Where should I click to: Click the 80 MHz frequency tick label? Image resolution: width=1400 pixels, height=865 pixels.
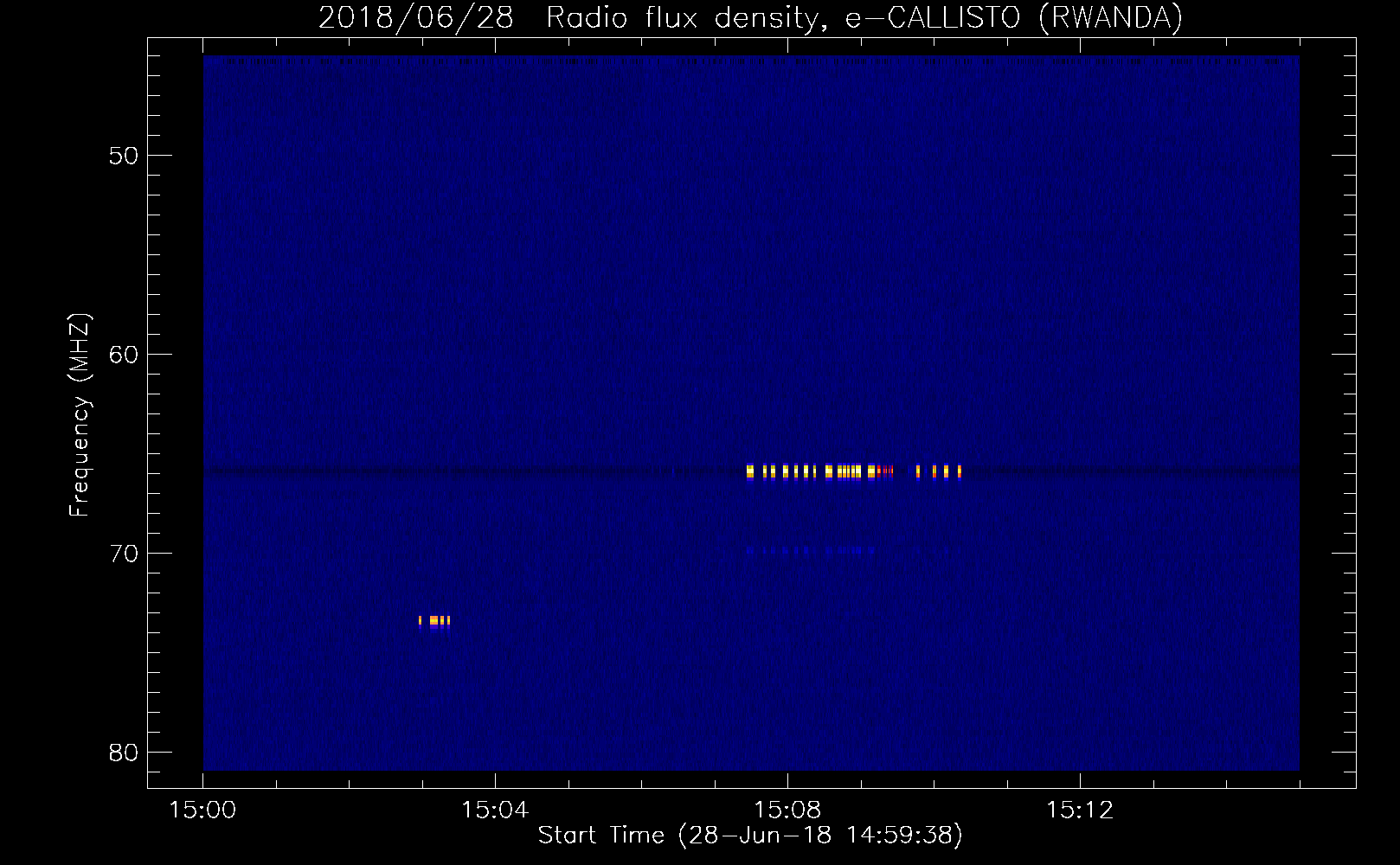tap(124, 753)
